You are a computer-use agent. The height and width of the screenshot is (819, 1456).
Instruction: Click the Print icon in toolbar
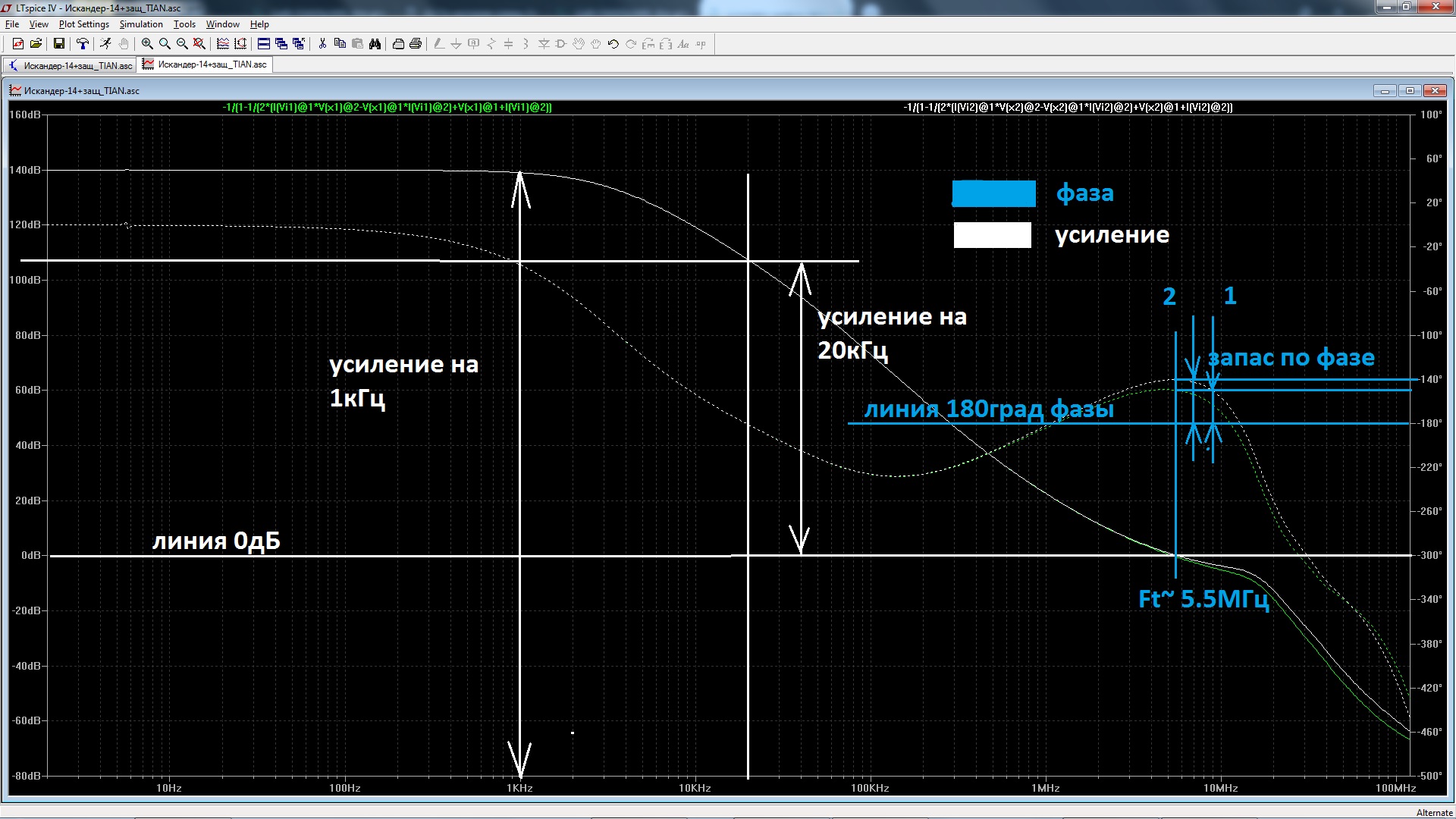click(x=416, y=44)
